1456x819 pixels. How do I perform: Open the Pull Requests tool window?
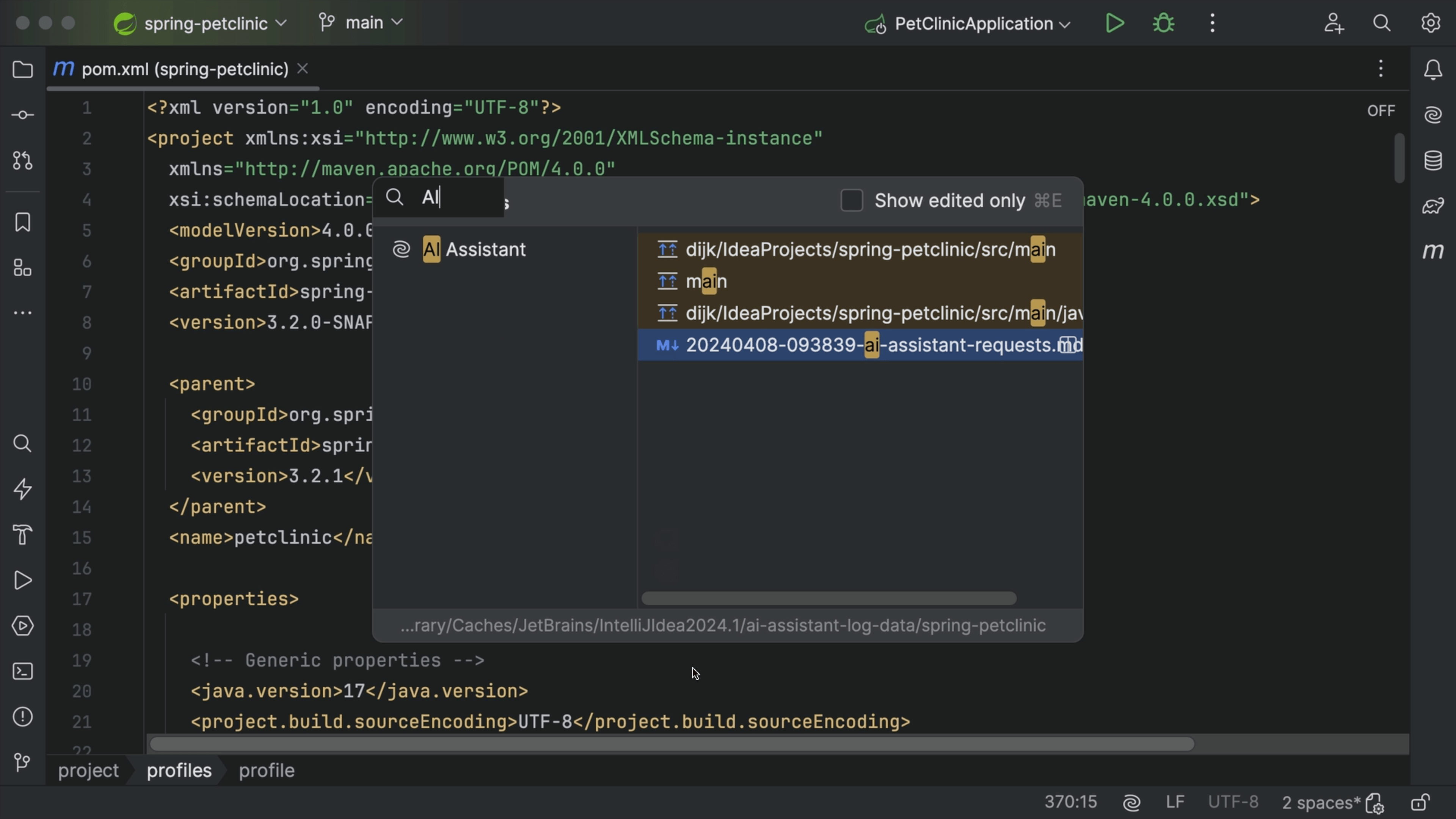23,160
